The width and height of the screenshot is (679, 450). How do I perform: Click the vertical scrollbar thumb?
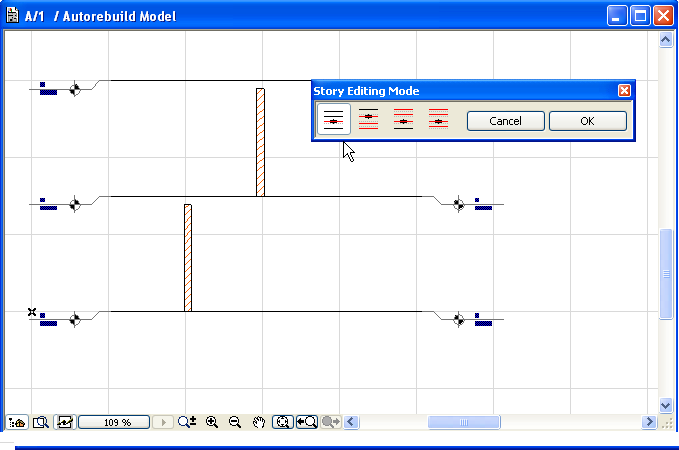666,274
